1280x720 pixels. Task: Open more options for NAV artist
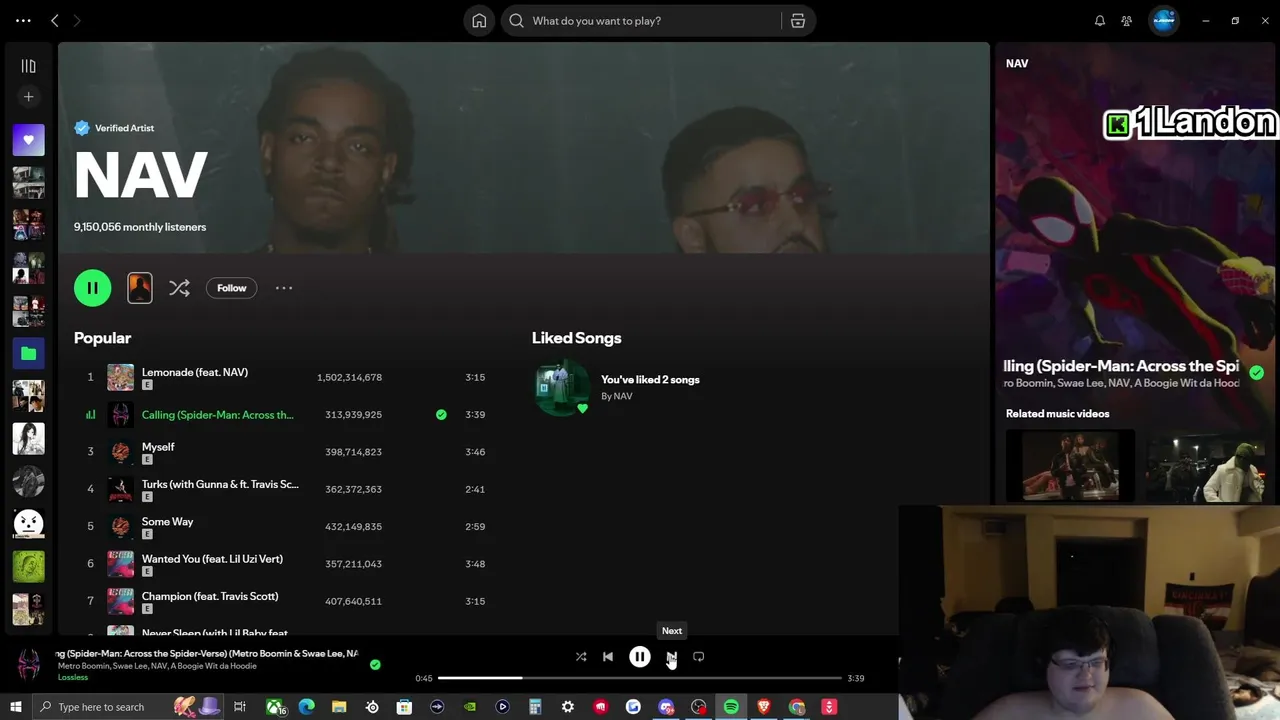tap(284, 288)
